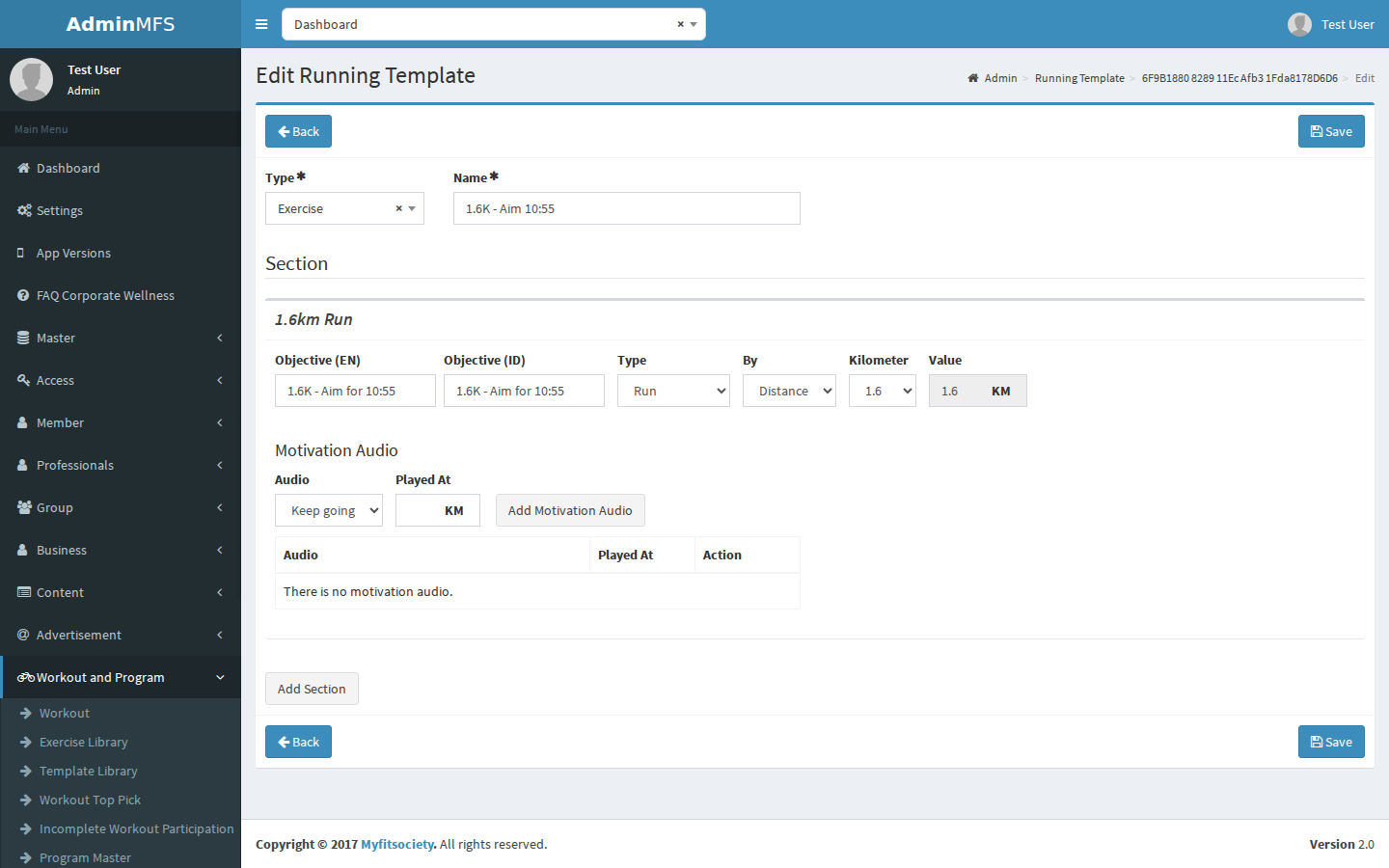Click the FAQ Corporate Wellness question icon
This screenshot has height=868, width=1389.
click(23, 295)
